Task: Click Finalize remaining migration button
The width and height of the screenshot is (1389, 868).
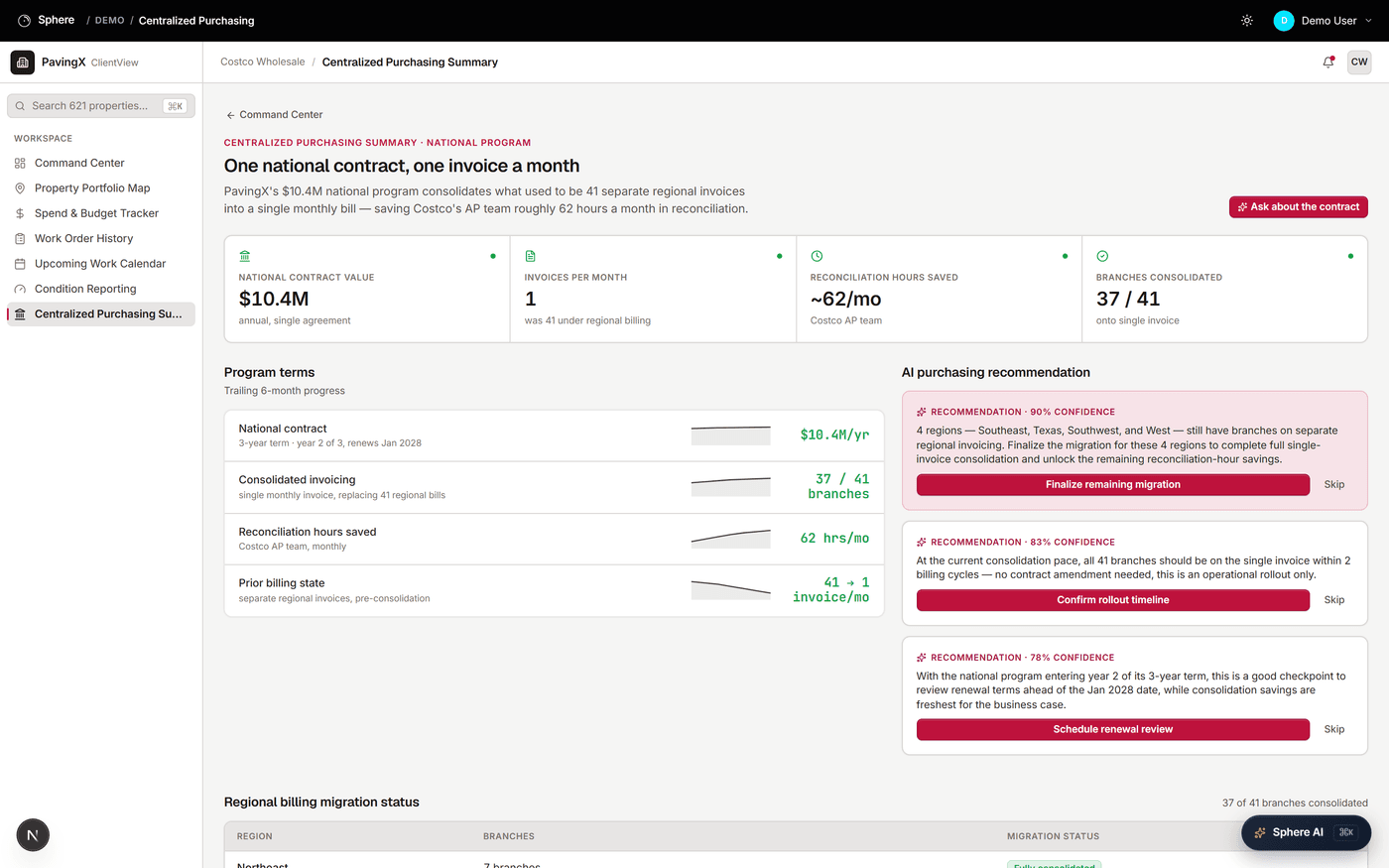Action: [x=1112, y=484]
